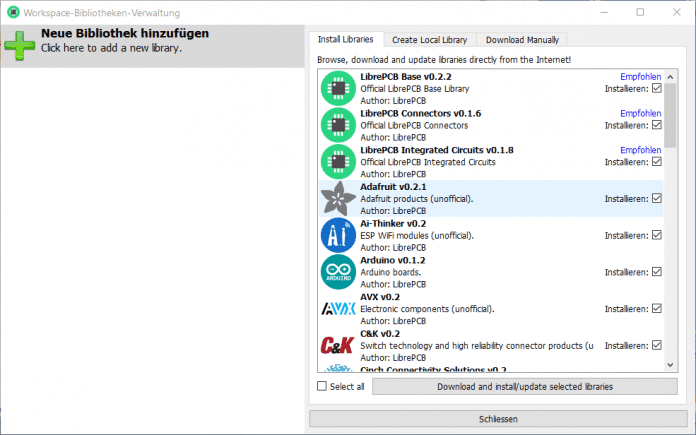Click Download and install/update selected libraries
The image size is (696, 435).
524,387
